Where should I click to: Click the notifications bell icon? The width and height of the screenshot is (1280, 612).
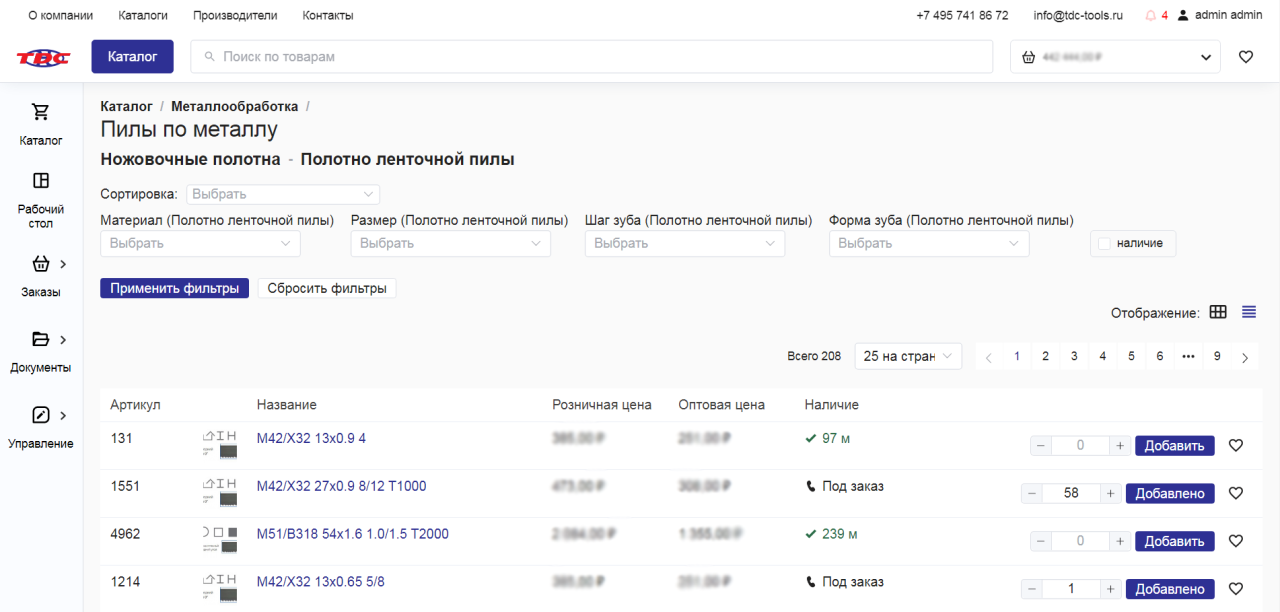pos(1150,16)
